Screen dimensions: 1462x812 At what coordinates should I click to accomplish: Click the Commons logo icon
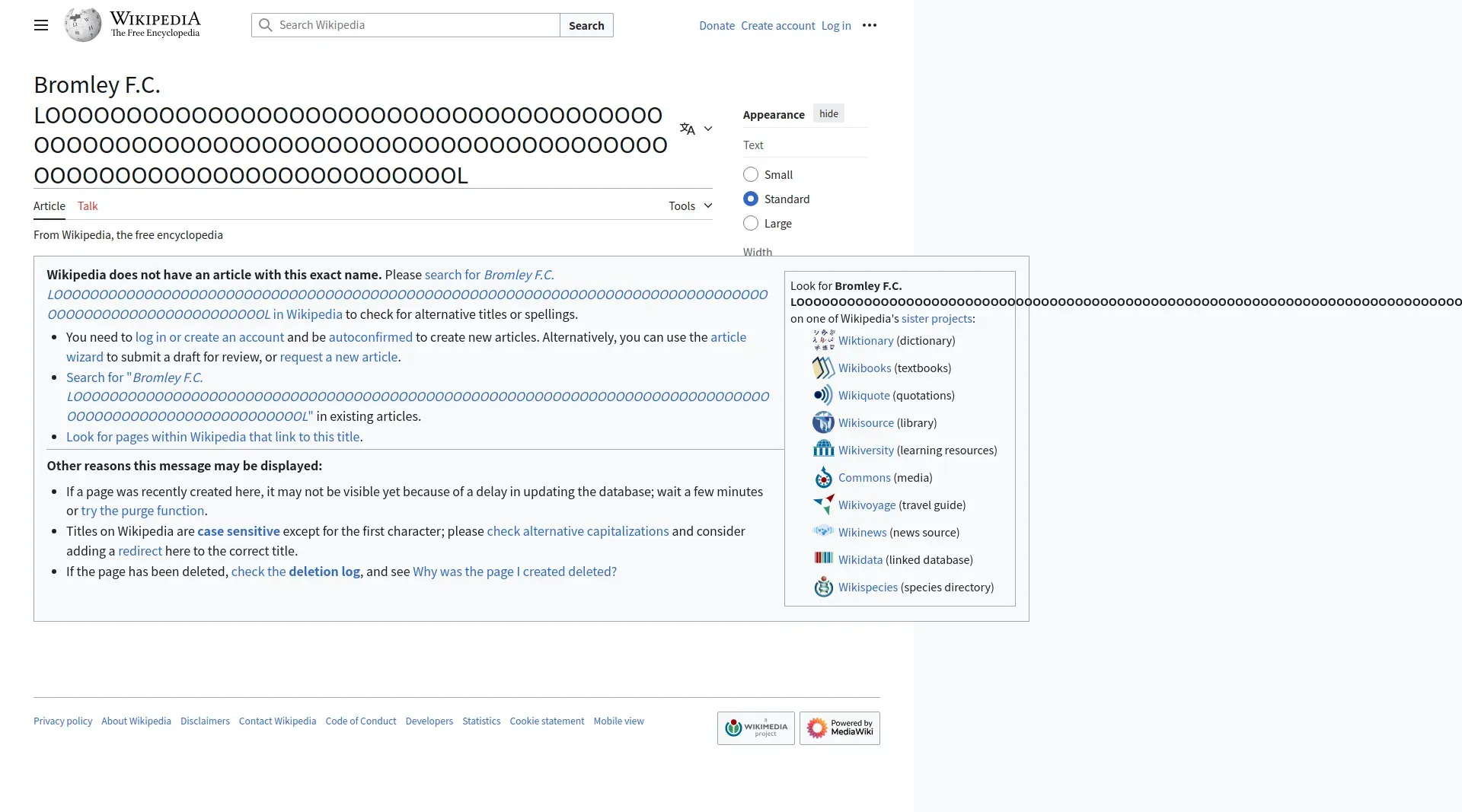click(823, 477)
